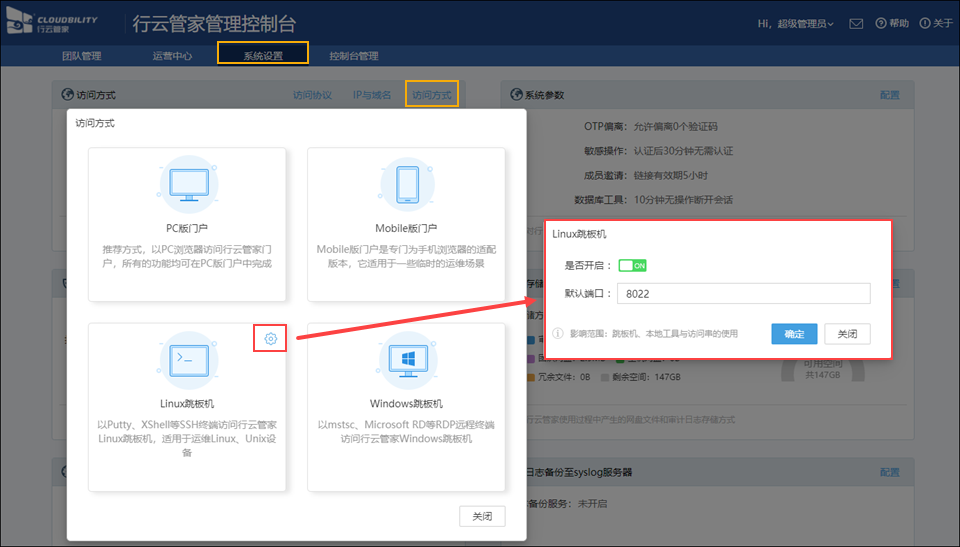Click the 默认端口 input field

tap(742, 294)
